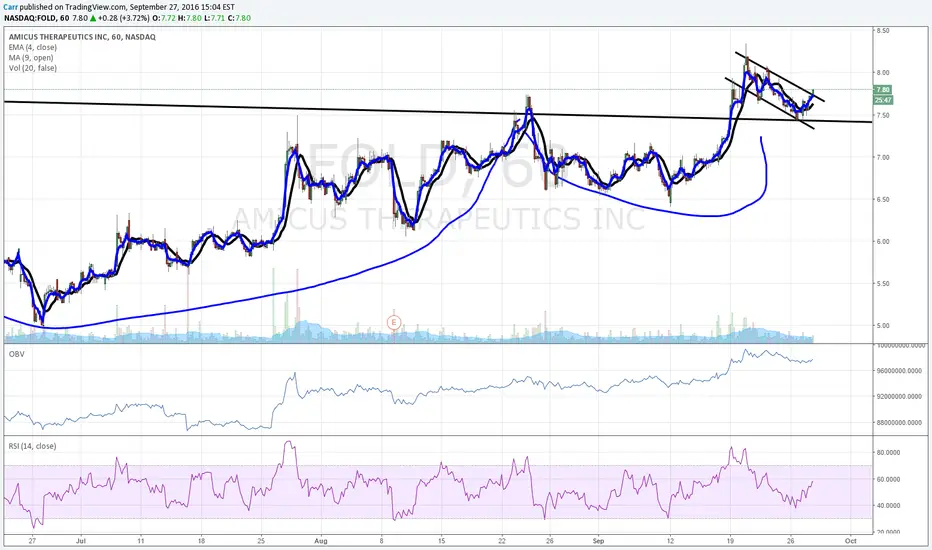Click the 'Aug' date axis label
Screen dimensions: 932x550
pos(321,541)
